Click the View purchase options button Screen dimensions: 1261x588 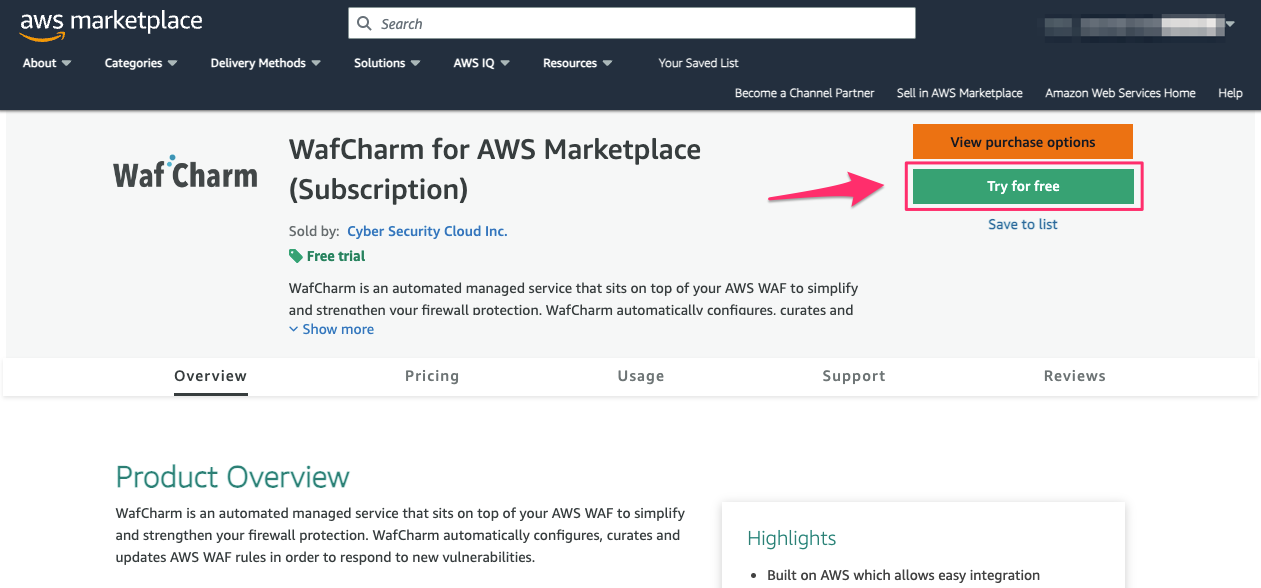tap(1022, 141)
